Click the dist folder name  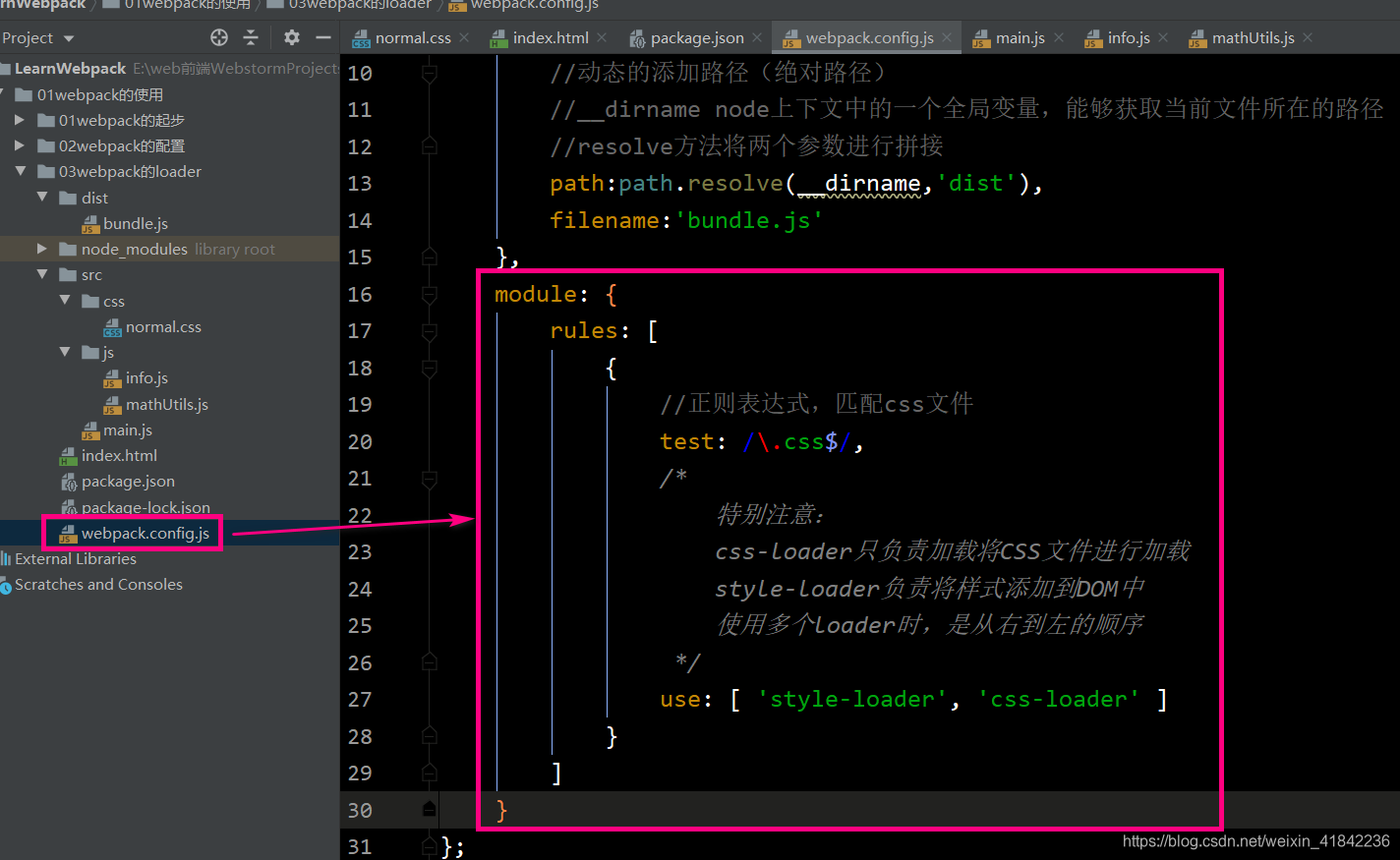click(x=94, y=198)
